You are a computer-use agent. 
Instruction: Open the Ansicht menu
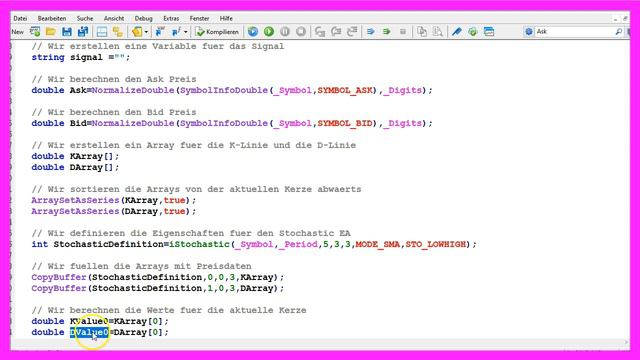pyautogui.click(x=114, y=18)
